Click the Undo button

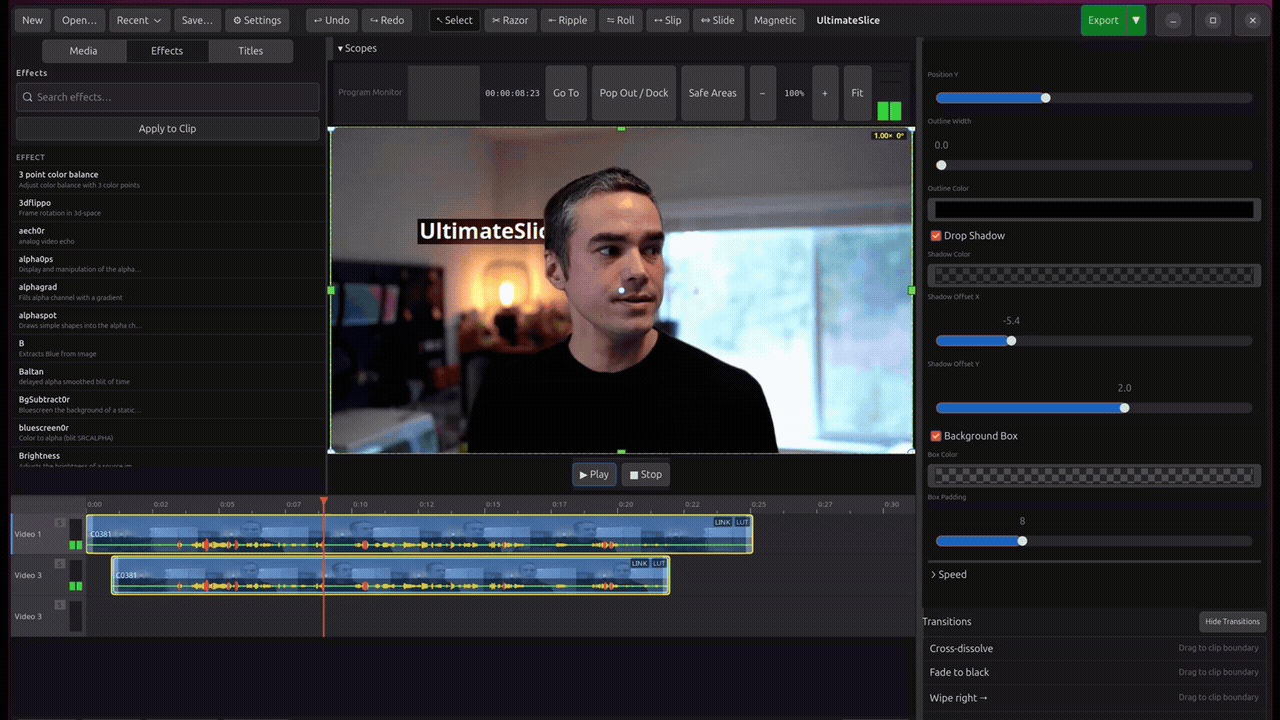pos(331,20)
